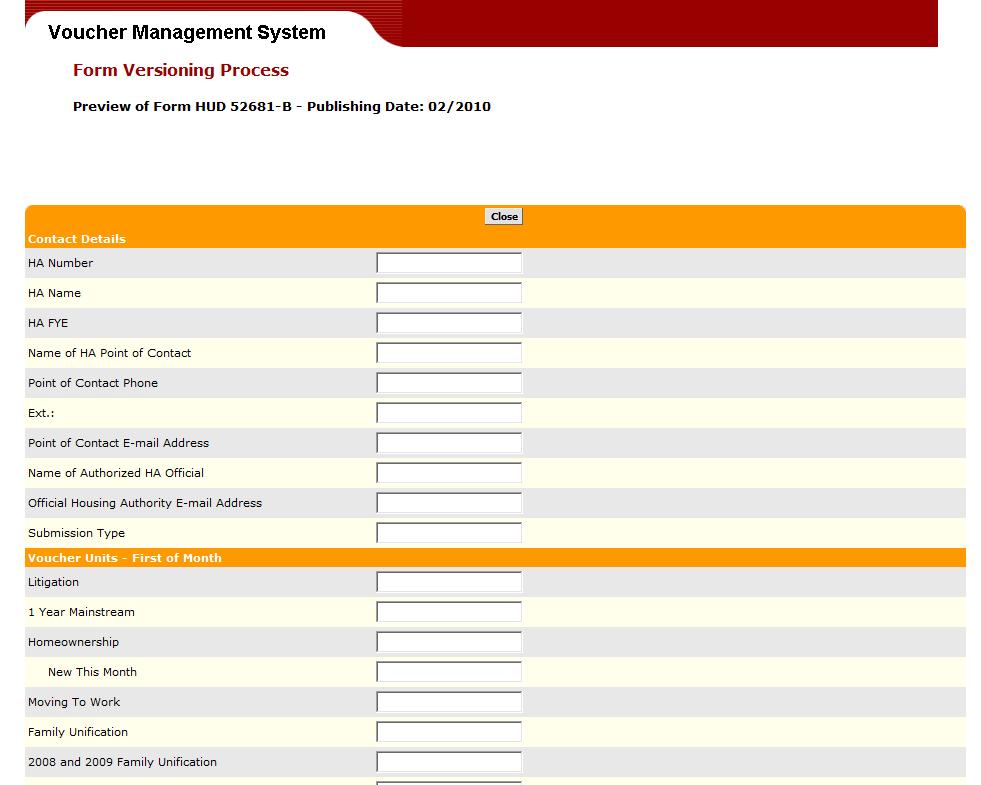Click the Ext. input box

click(449, 413)
